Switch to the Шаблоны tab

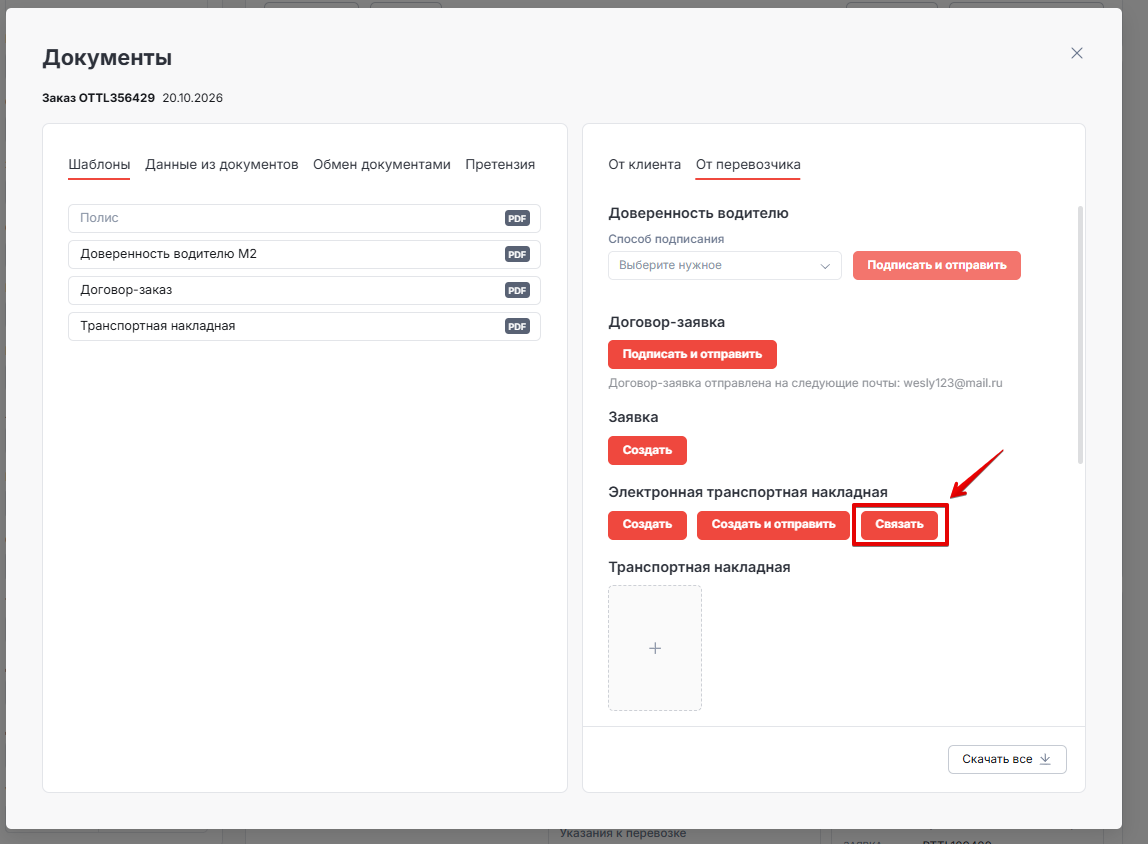[99, 165]
